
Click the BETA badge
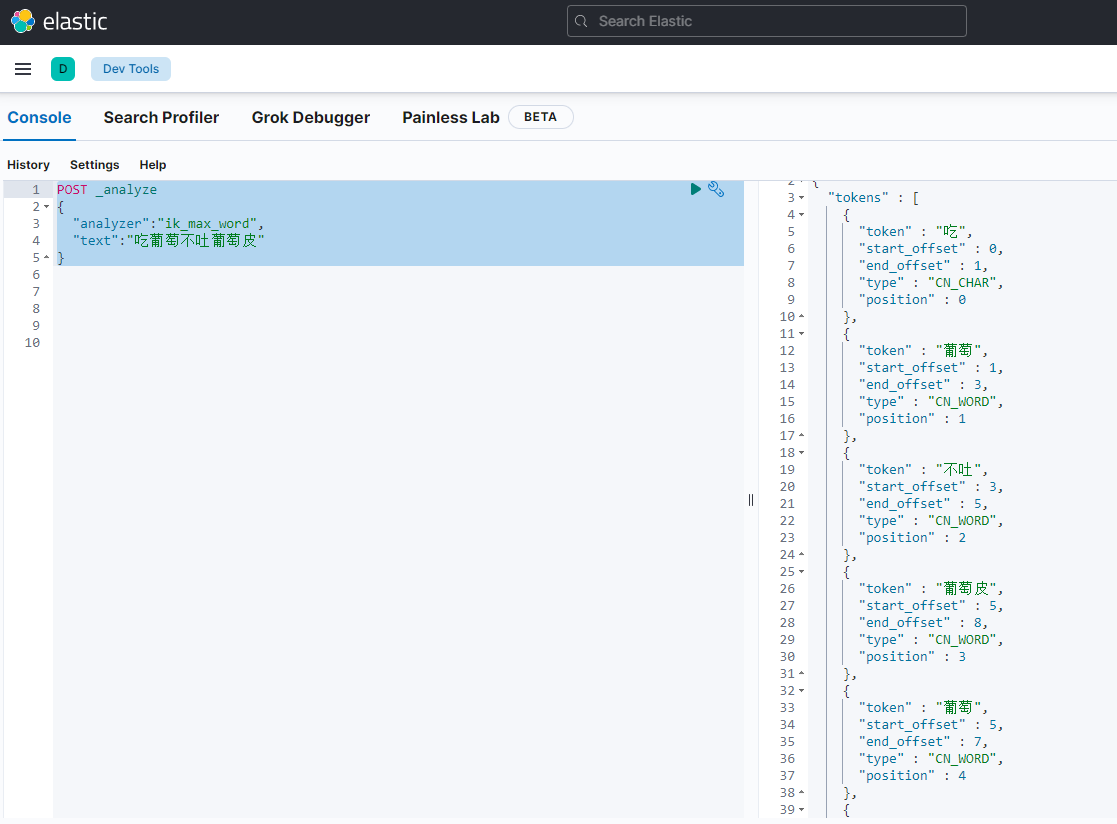tap(541, 117)
